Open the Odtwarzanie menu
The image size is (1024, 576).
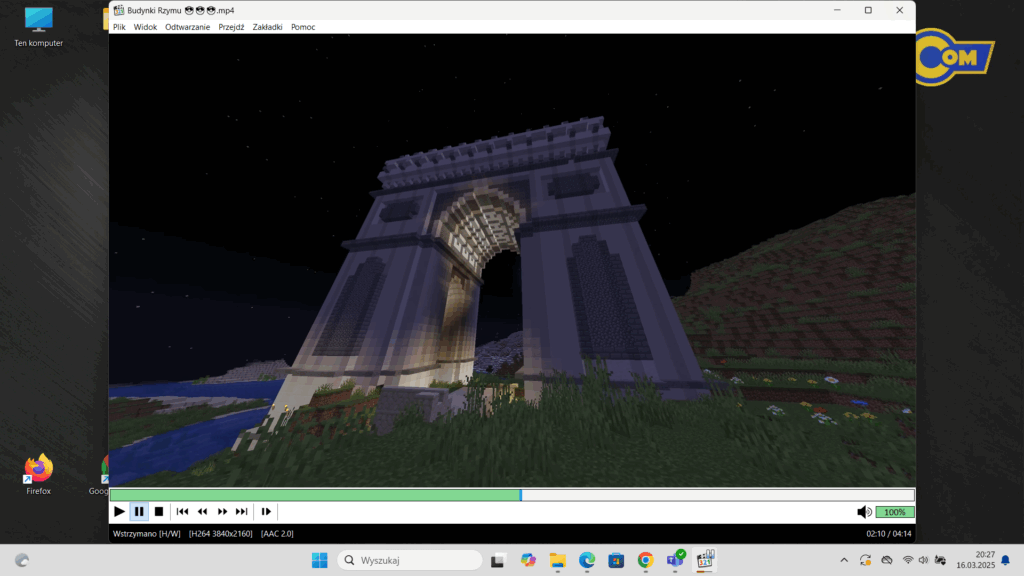coord(187,27)
